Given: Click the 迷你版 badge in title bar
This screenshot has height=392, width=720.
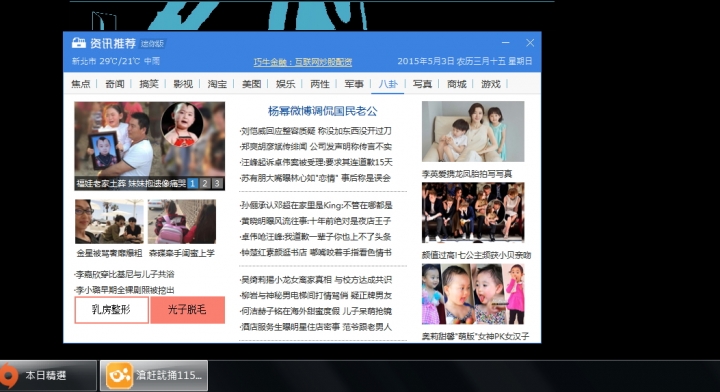Looking at the screenshot, I should [152, 44].
